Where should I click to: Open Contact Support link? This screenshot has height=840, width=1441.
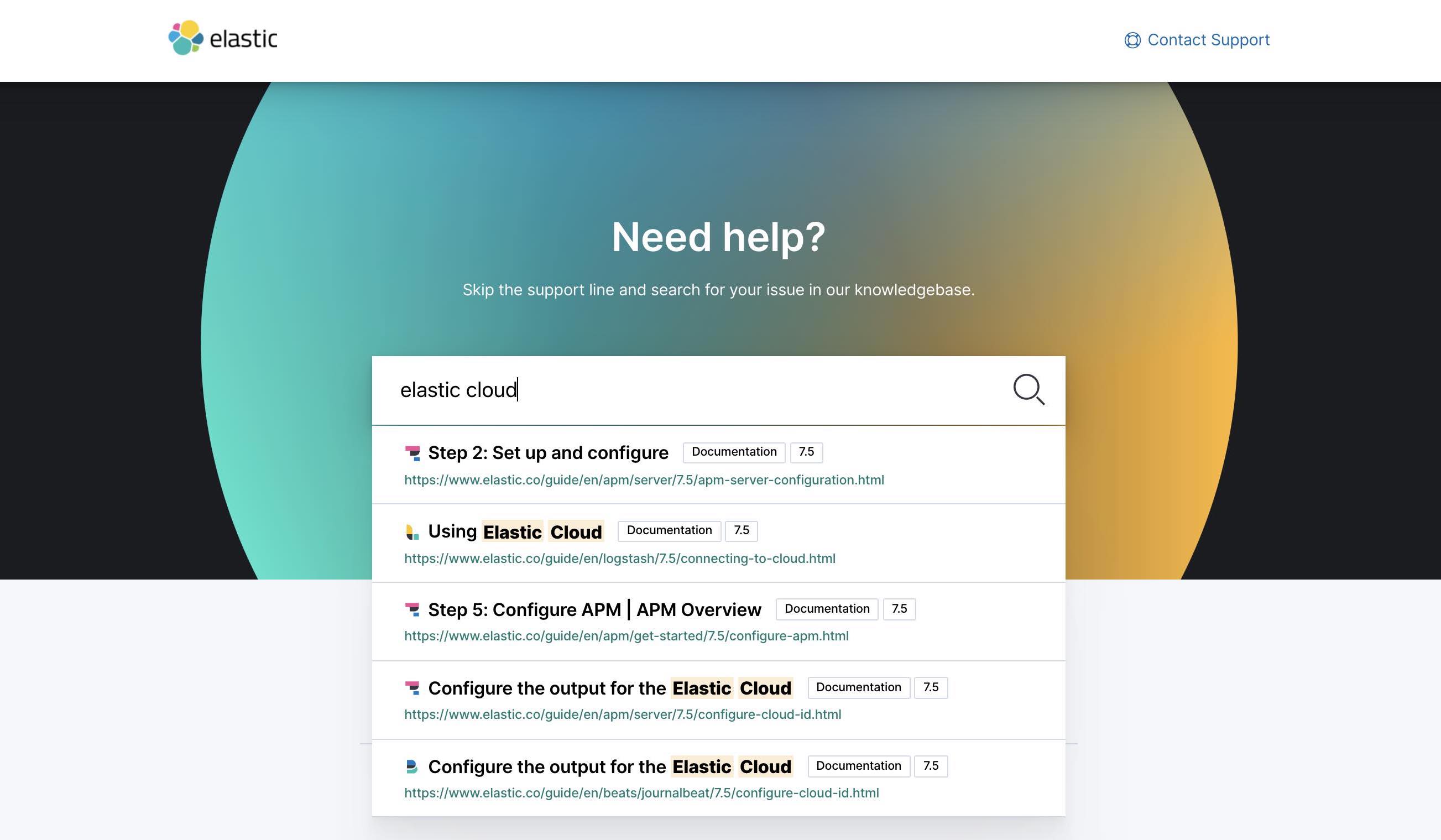coord(1197,39)
